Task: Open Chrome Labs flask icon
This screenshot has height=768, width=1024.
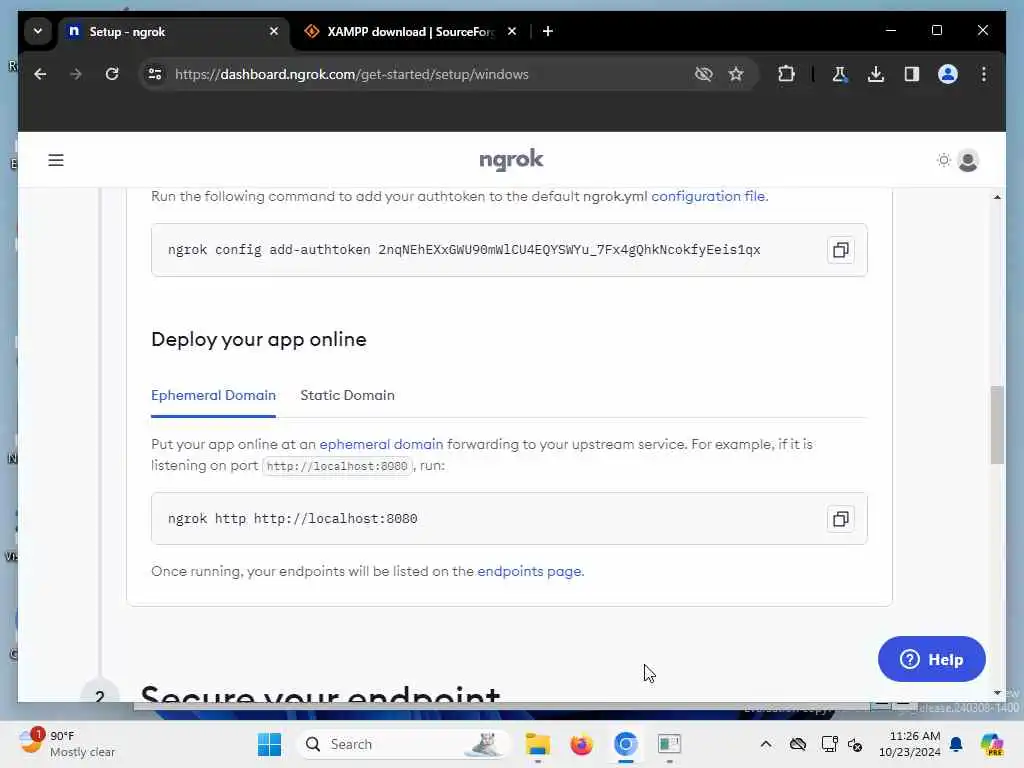Action: (840, 74)
